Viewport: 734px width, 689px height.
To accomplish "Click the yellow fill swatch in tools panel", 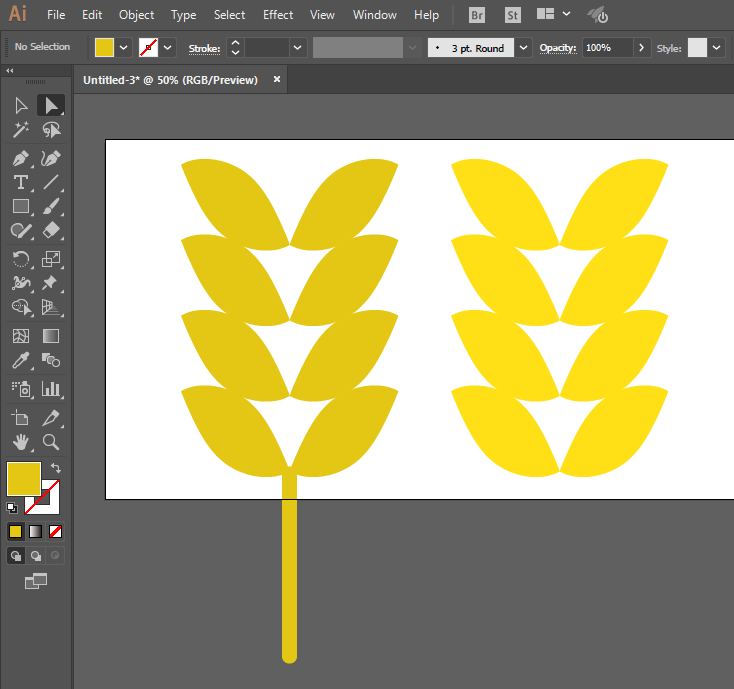I will click(23, 479).
